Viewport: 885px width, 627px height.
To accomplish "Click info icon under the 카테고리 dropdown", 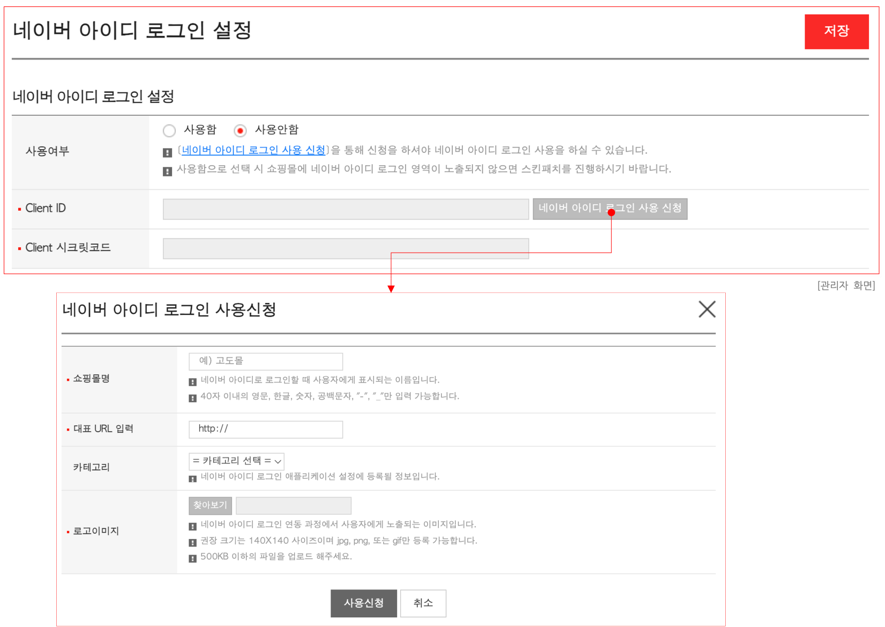I will coord(193,478).
